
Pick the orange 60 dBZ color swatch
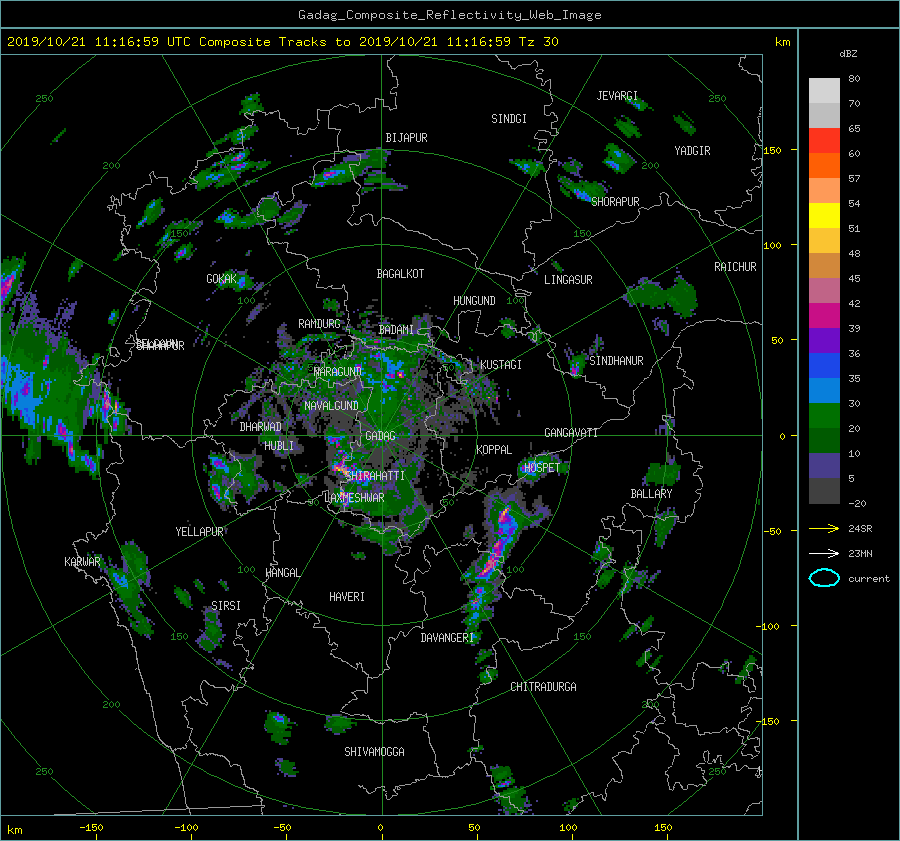[824, 165]
